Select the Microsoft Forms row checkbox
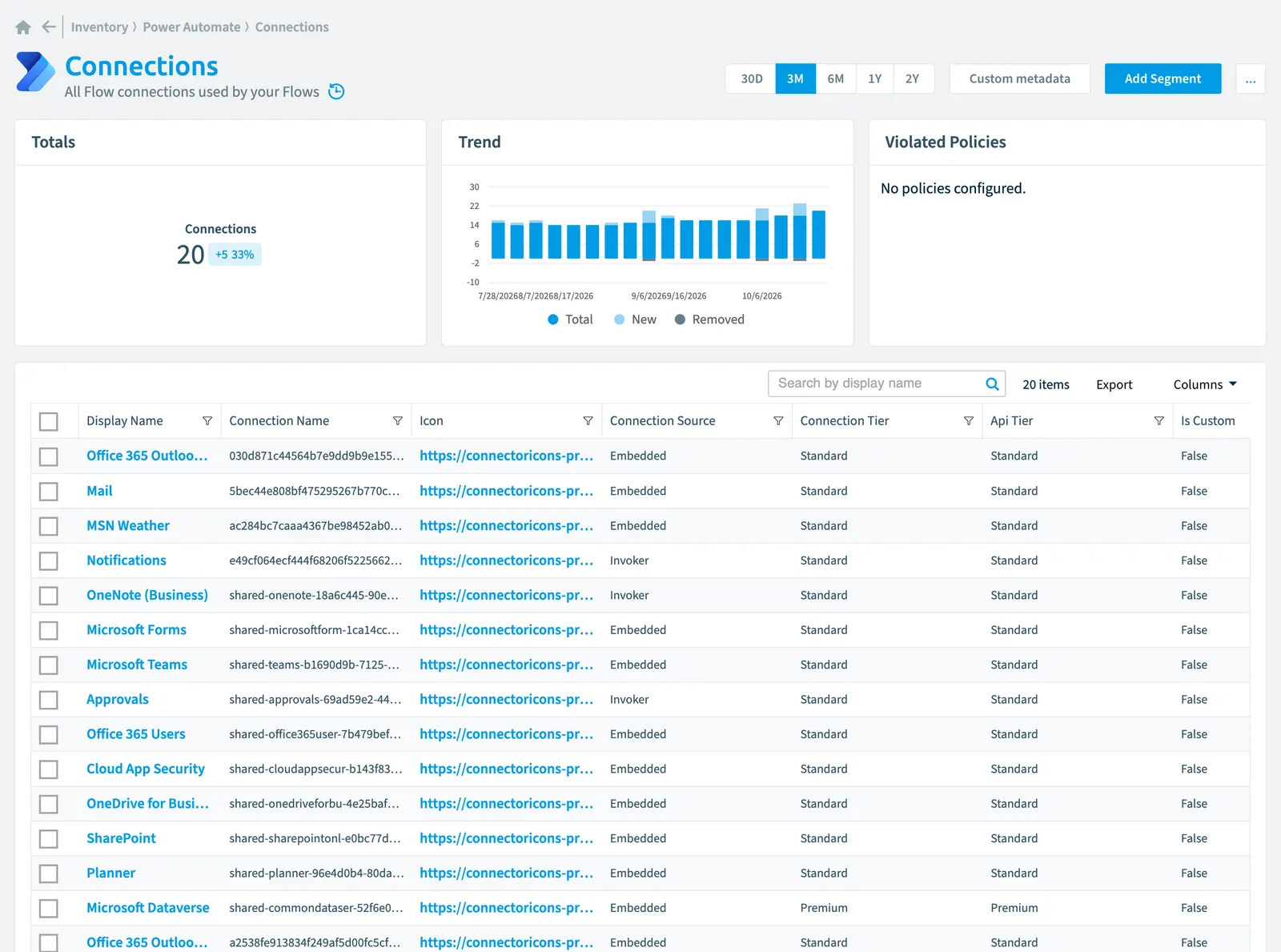The height and width of the screenshot is (952, 1281). point(49,631)
